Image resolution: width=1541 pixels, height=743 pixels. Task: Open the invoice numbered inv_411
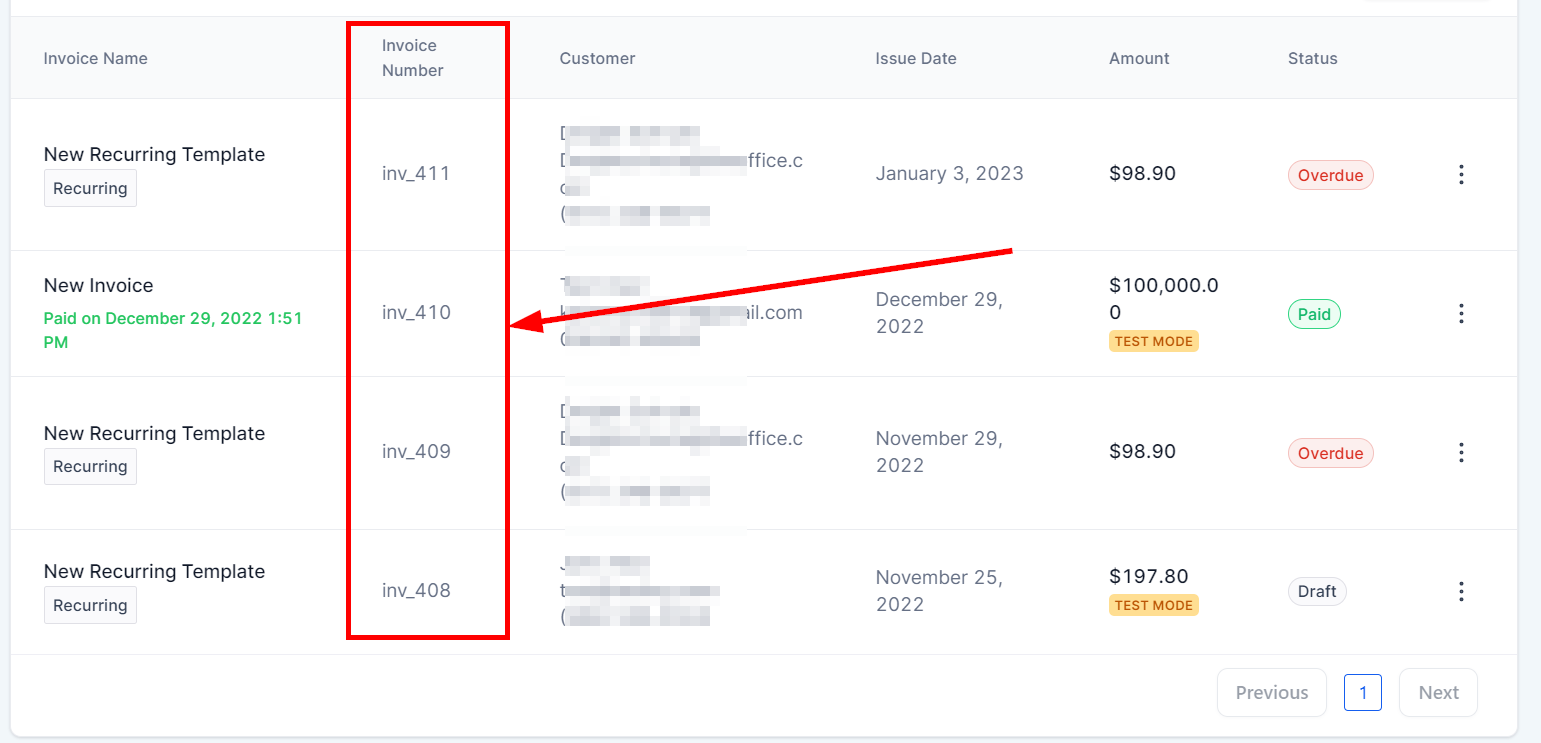(x=416, y=174)
